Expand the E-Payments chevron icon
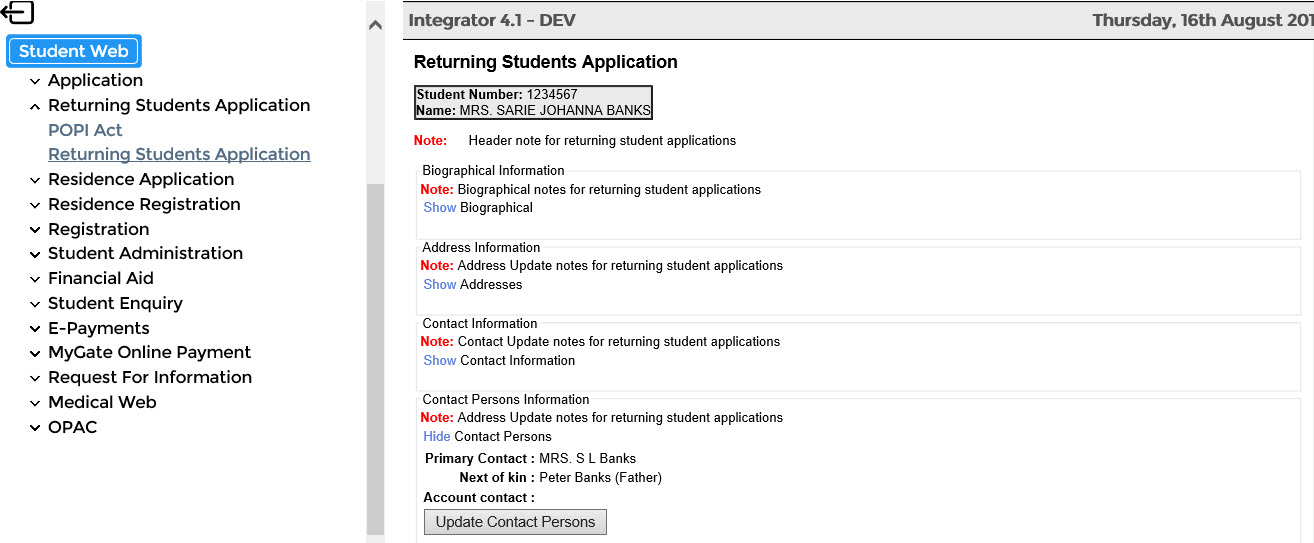Viewport: 1314px width, 543px height. pyautogui.click(x=35, y=329)
